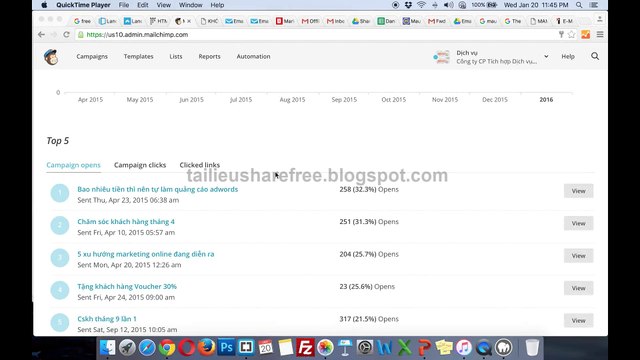
Task: Open the Chrome hamburger menu icon
Action: pyautogui.click(x=600, y=35)
